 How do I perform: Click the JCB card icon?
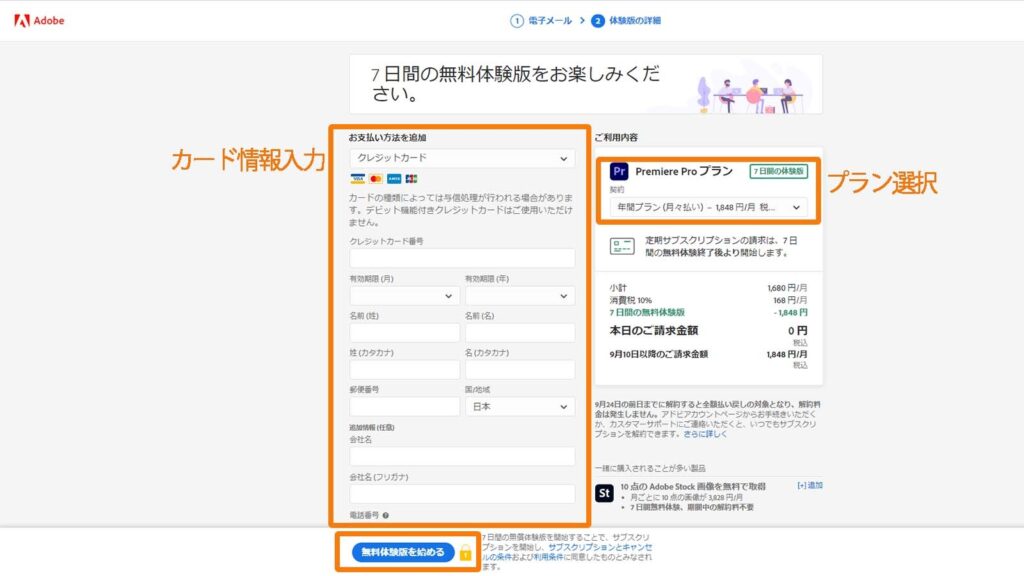click(411, 178)
